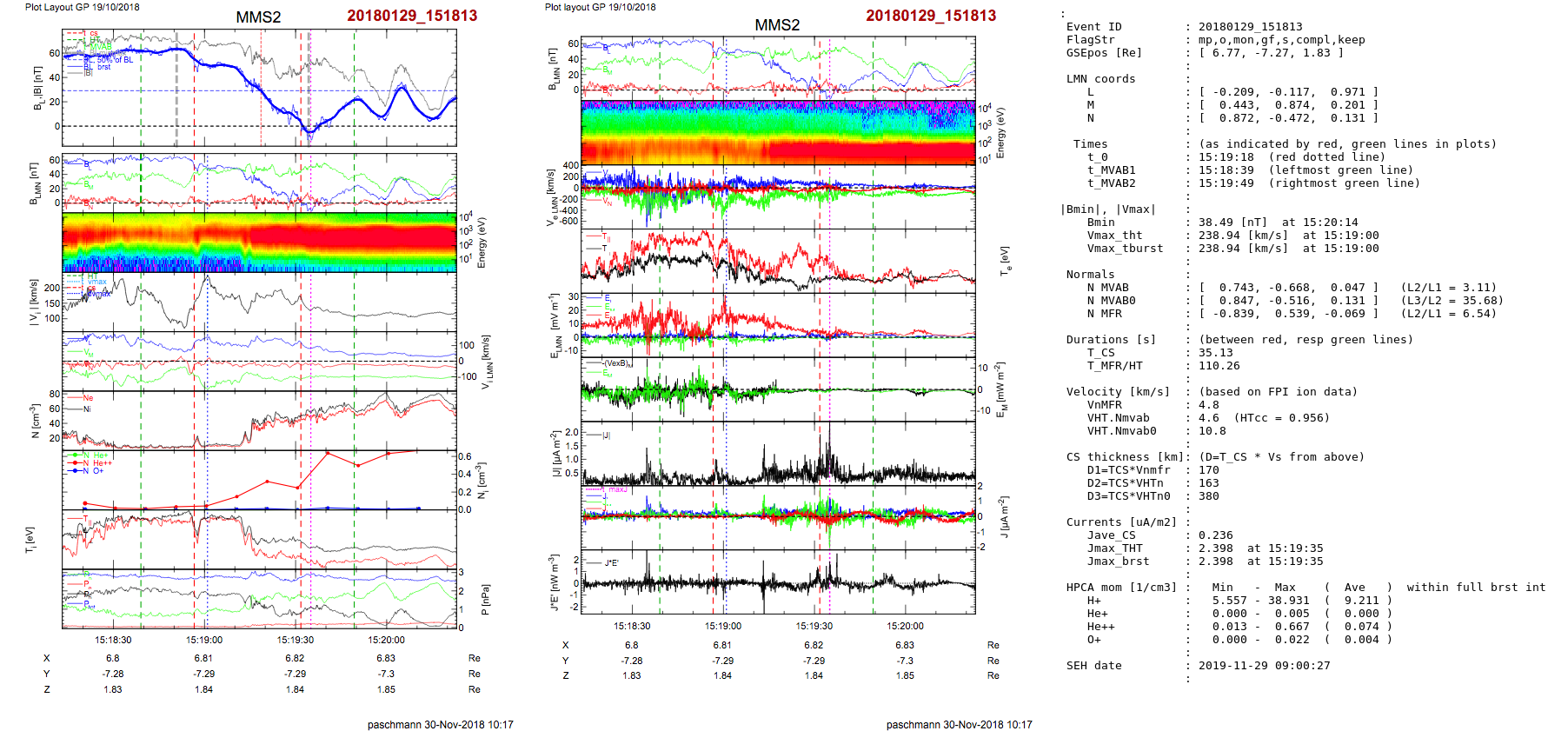Click the D1=TCS*Vnmfr value 170
The width and height of the screenshot is (1568, 731).
click(1209, 470)
